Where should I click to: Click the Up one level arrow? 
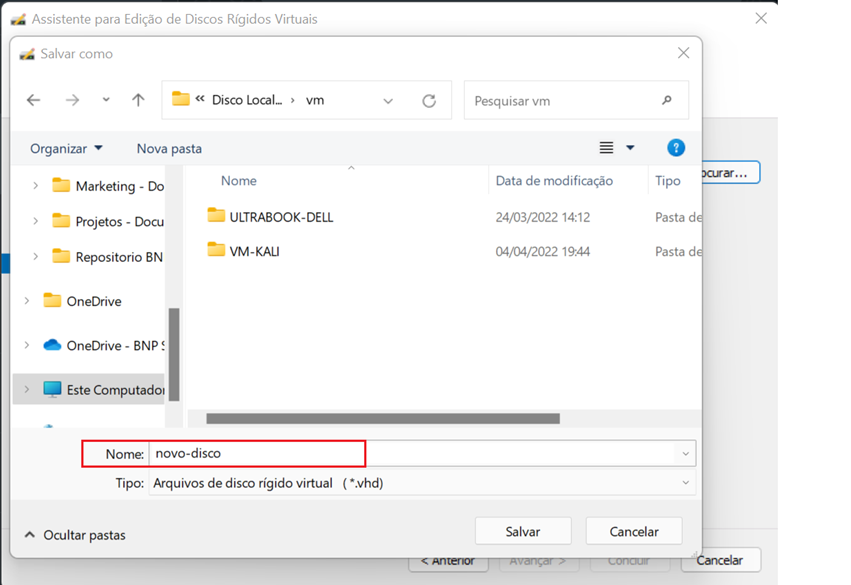(138, 100)
